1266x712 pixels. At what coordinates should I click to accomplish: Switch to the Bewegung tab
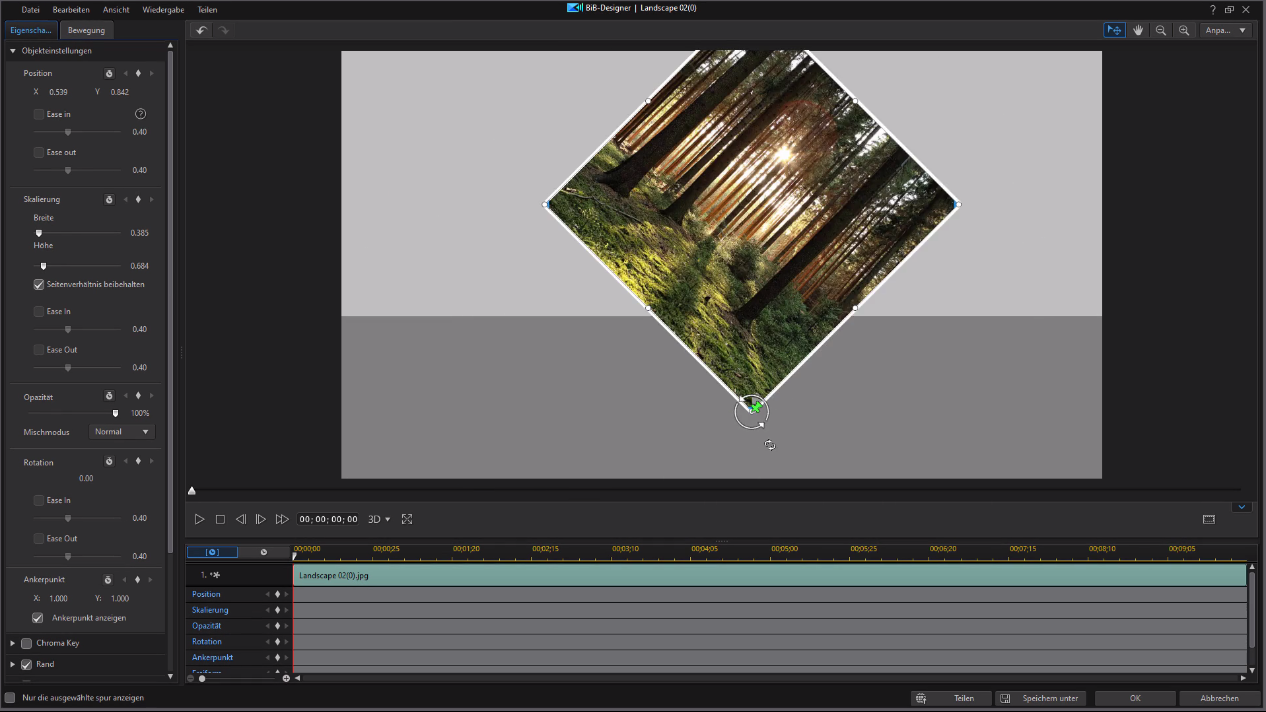click(x=86, y=30)
